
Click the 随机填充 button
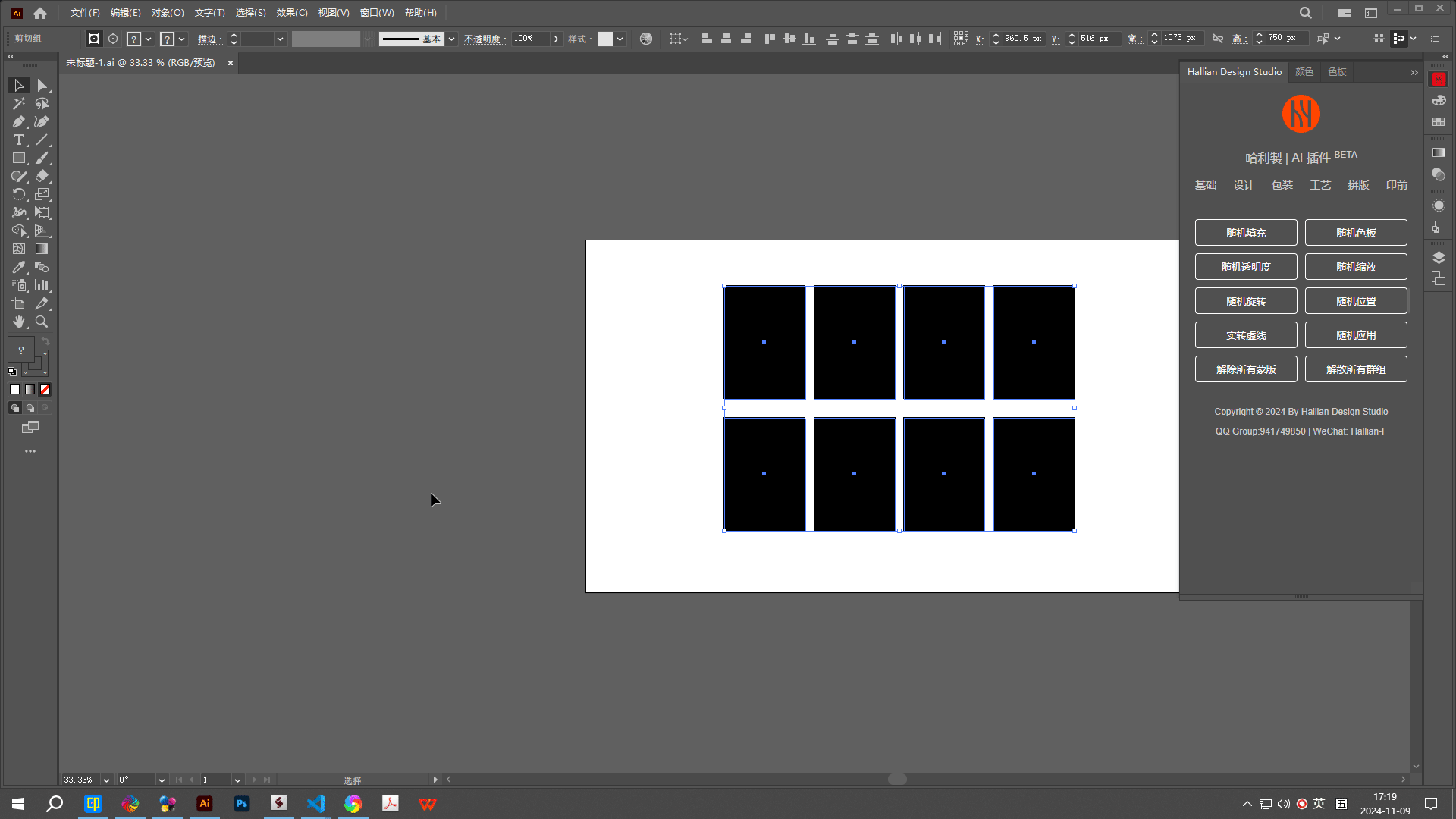pos(1246,233)
